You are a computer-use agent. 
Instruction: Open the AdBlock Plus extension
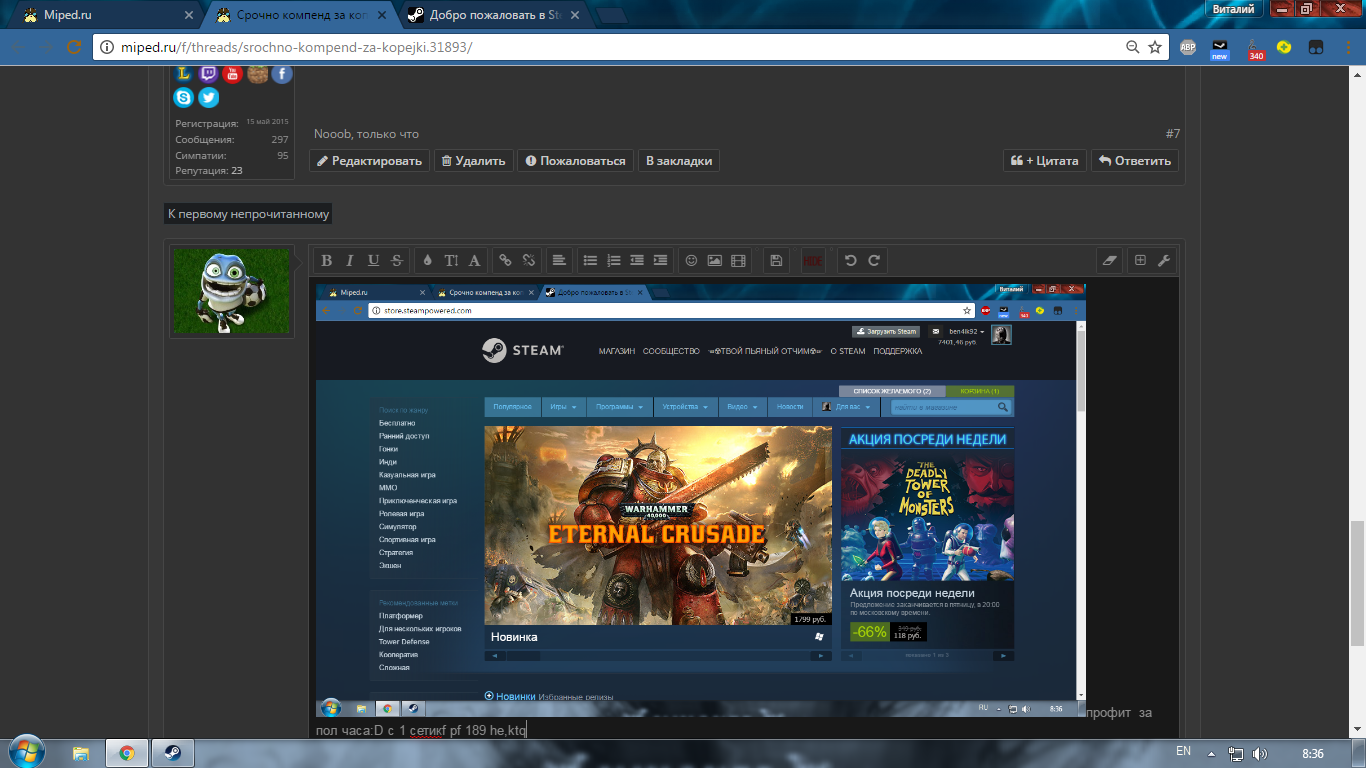[x=1188, y=47]
